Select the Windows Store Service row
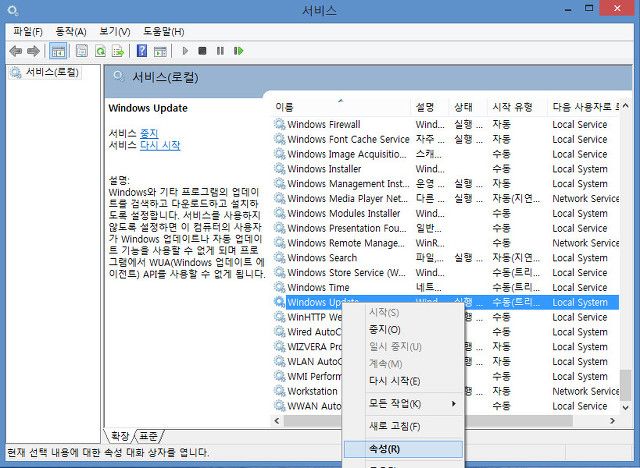The image size is (640, 468). [x=446, y=272]
